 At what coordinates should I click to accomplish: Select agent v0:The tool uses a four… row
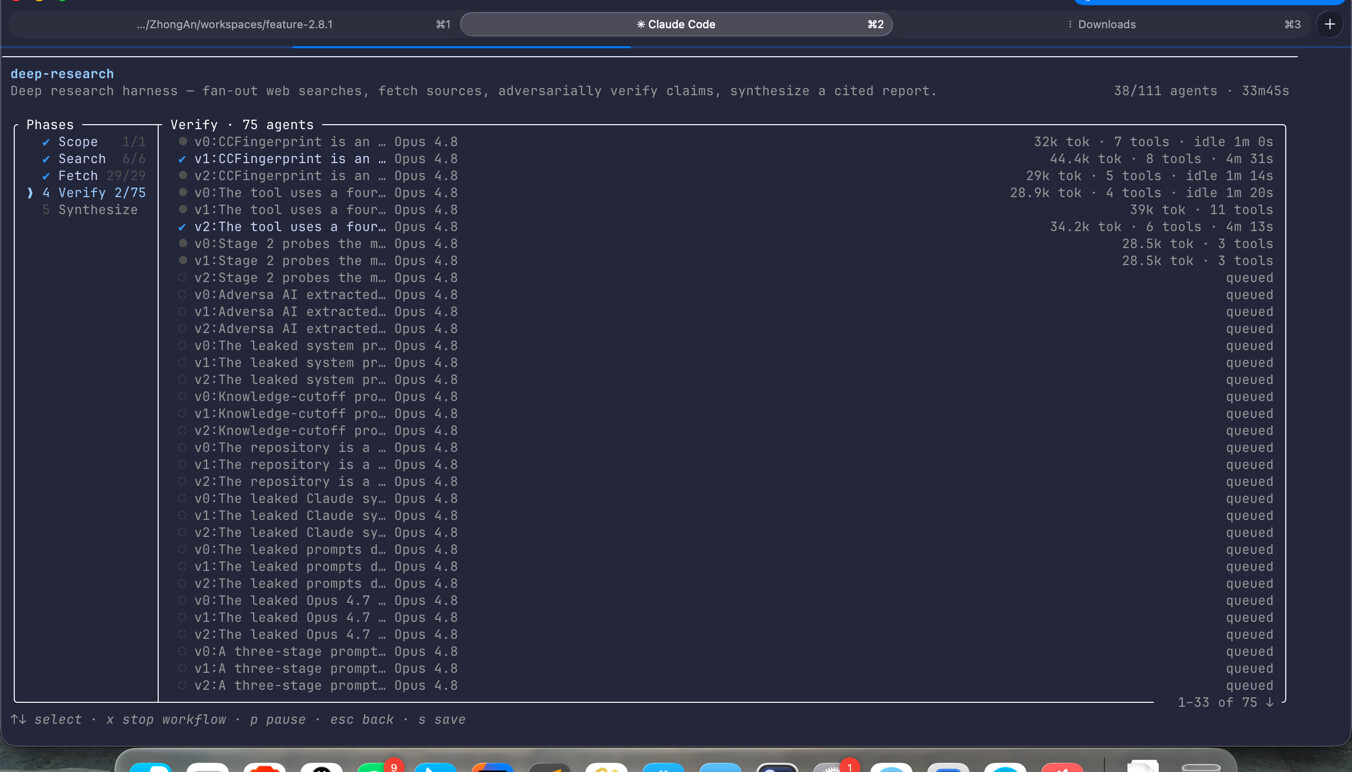(725, 193)
